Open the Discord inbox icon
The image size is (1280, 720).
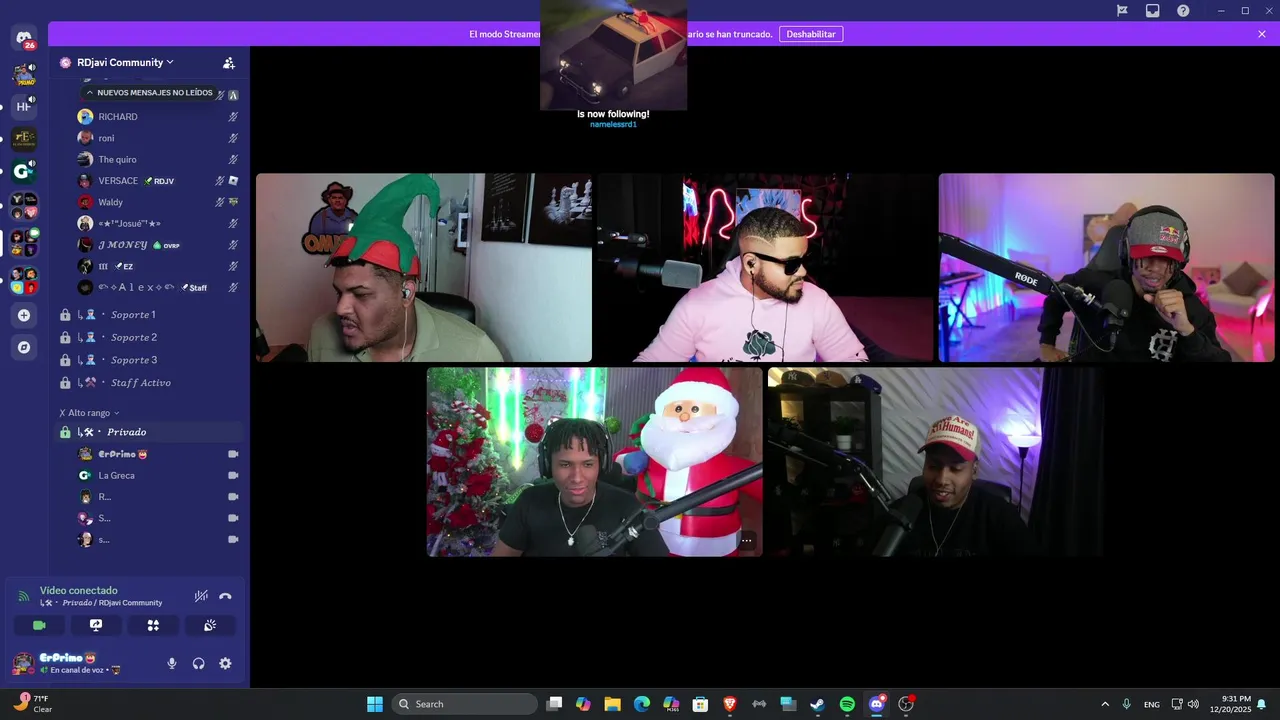pyautogui.click(x=1152, y=10)
